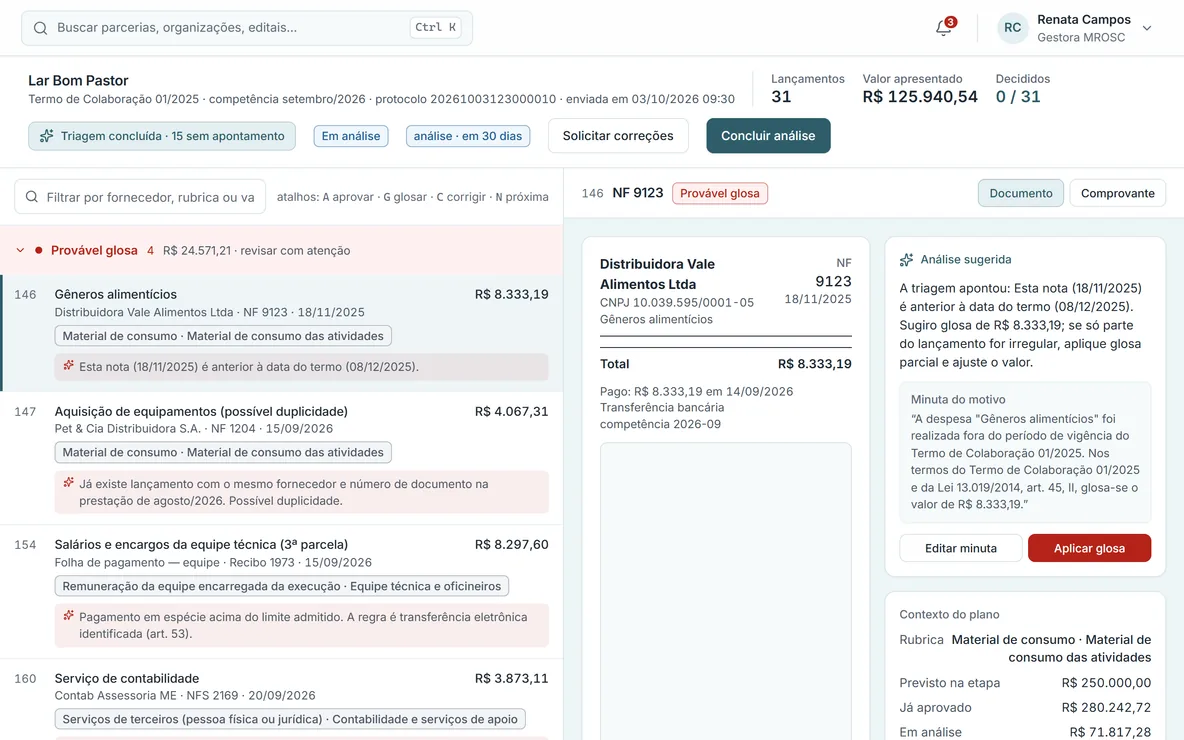Click the Análise sugerida sparkle icon
The image size is (1184, 740).
pyautogui.click(x=906, y=260)
